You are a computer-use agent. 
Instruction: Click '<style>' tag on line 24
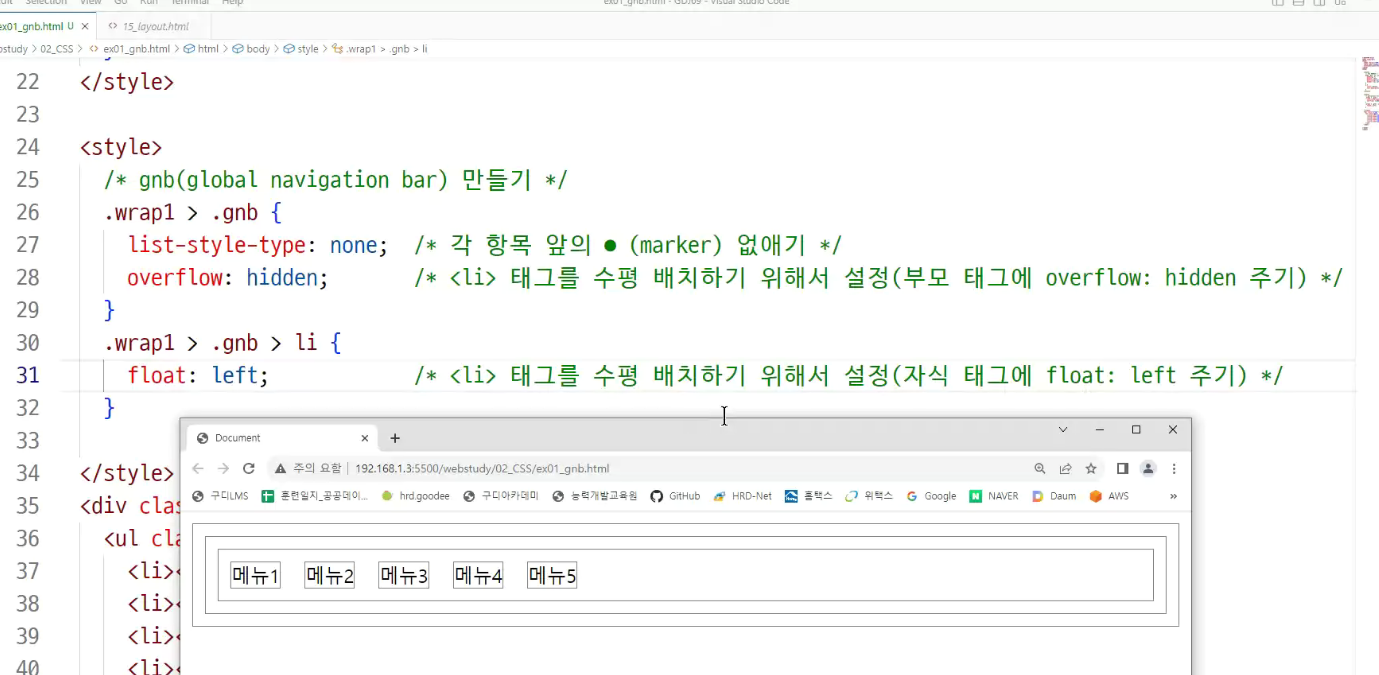point(121,147)
